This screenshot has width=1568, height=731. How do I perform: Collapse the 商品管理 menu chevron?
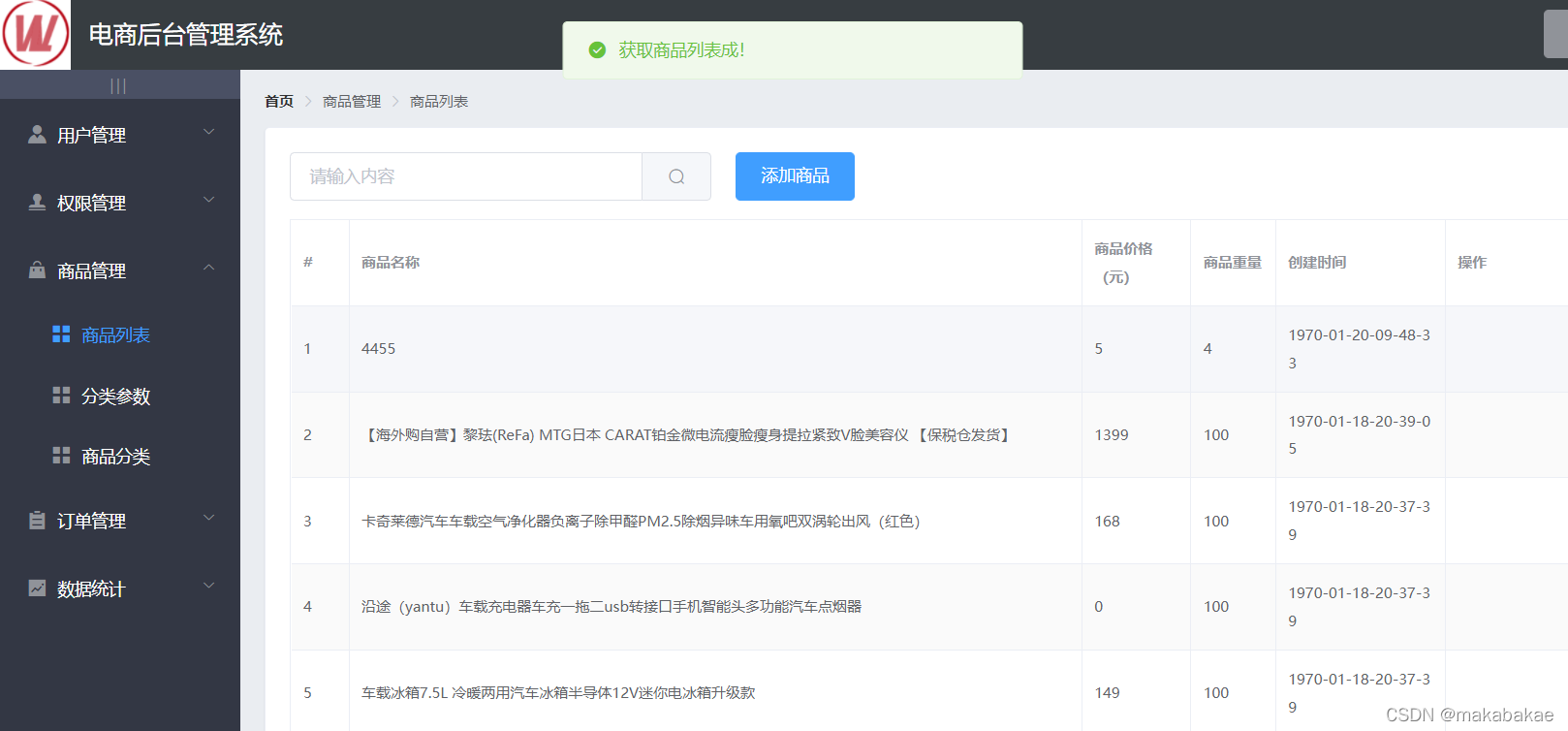click(x=208, y=269)
